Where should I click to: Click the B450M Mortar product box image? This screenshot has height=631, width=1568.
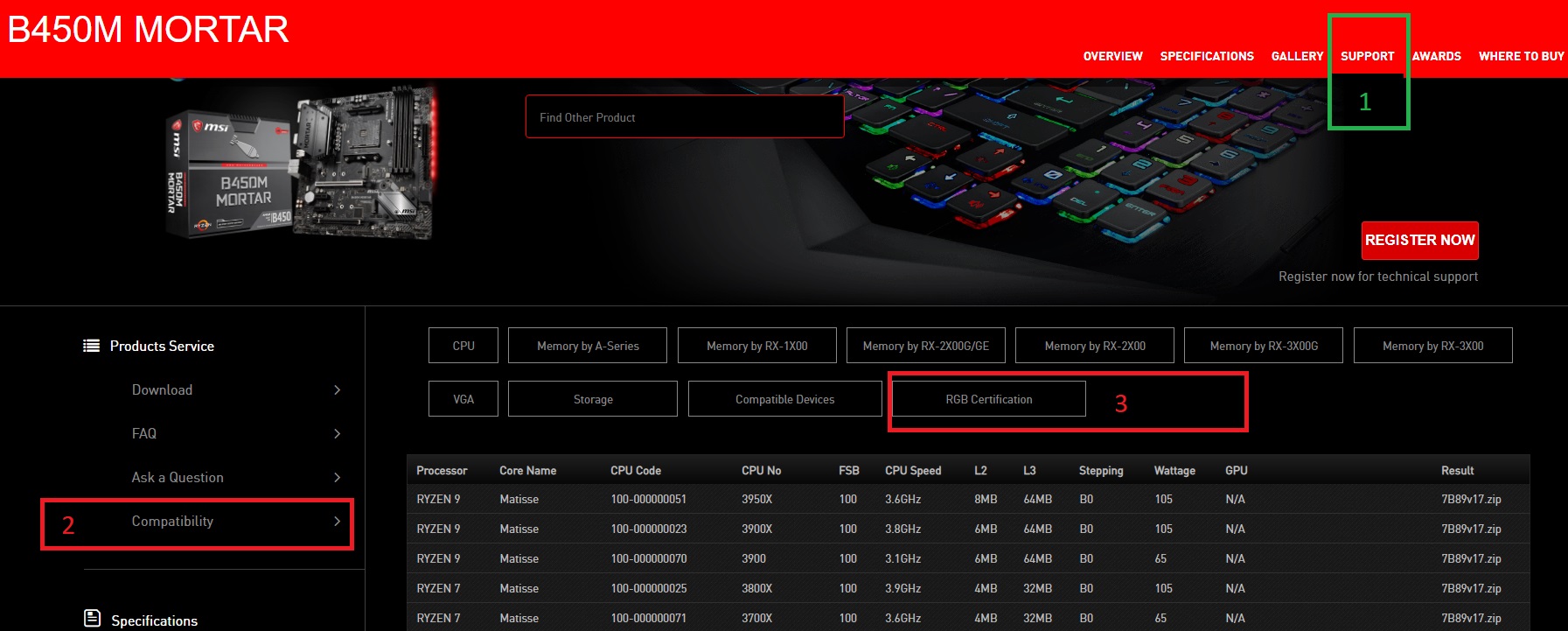pyautogui.click(x=229, y=173)
